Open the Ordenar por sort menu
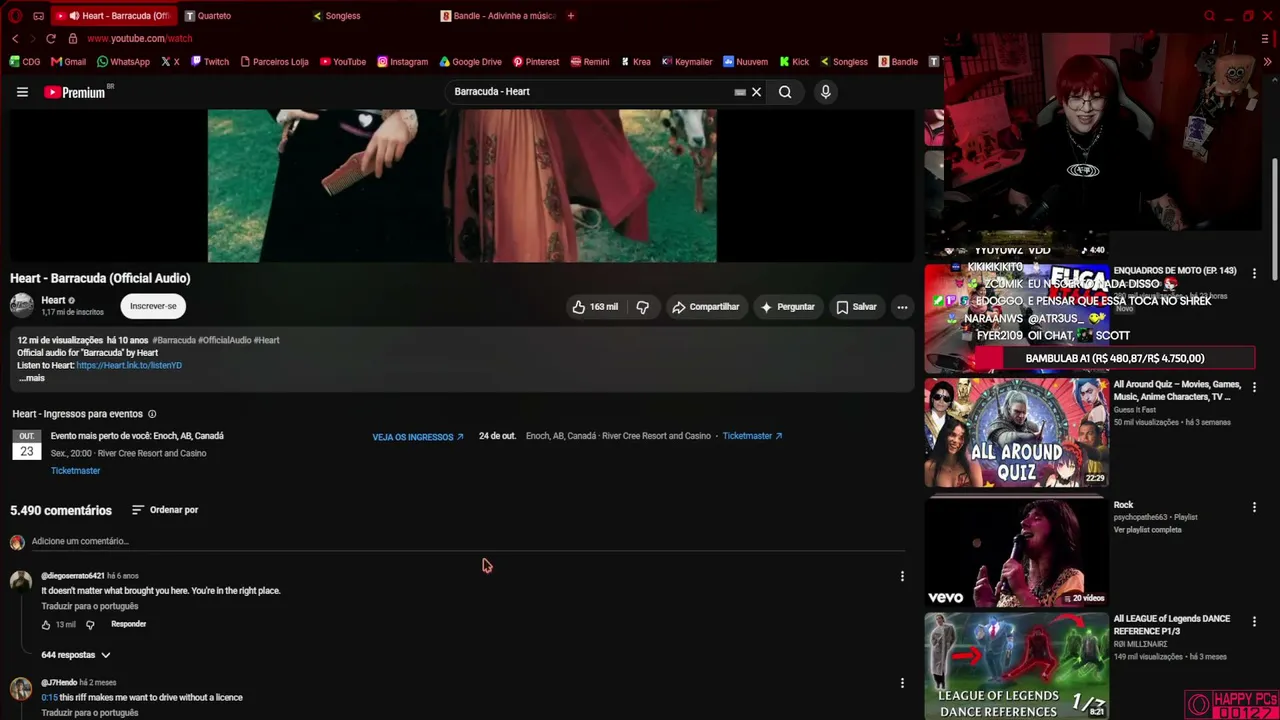 coord(165,510)
